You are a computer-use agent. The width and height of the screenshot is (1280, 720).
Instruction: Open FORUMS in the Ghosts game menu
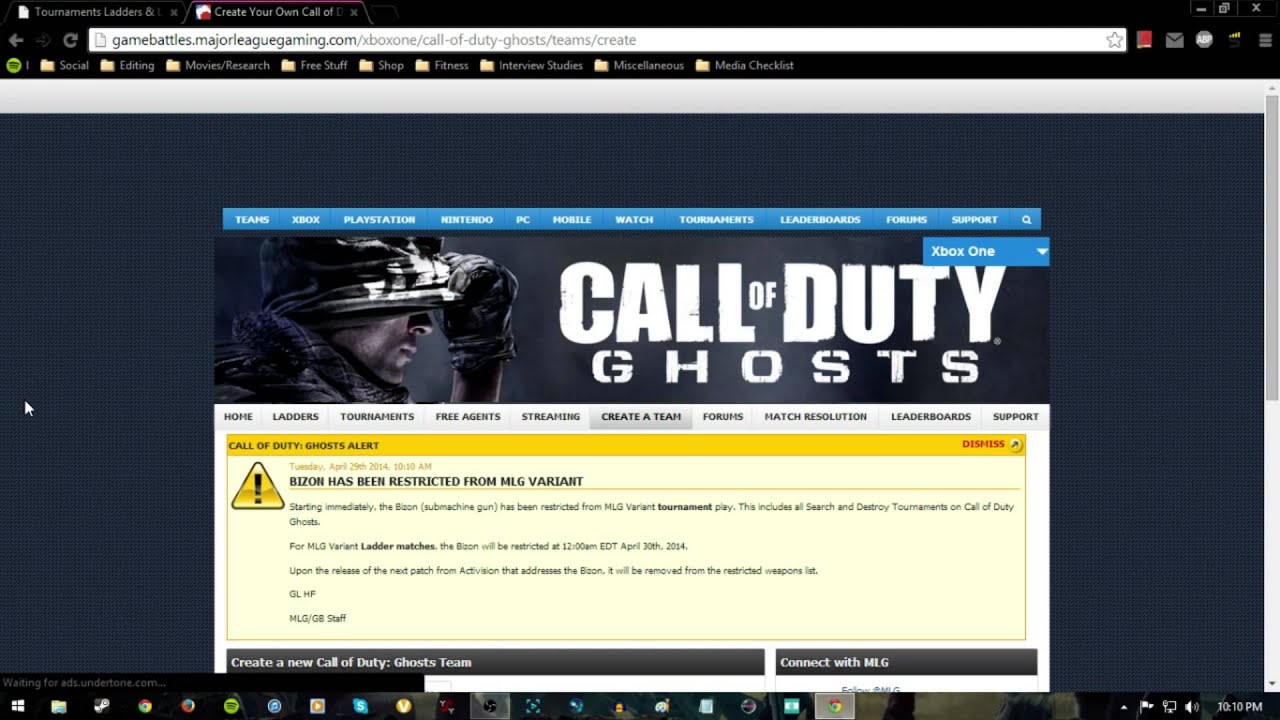pos(723,416)
